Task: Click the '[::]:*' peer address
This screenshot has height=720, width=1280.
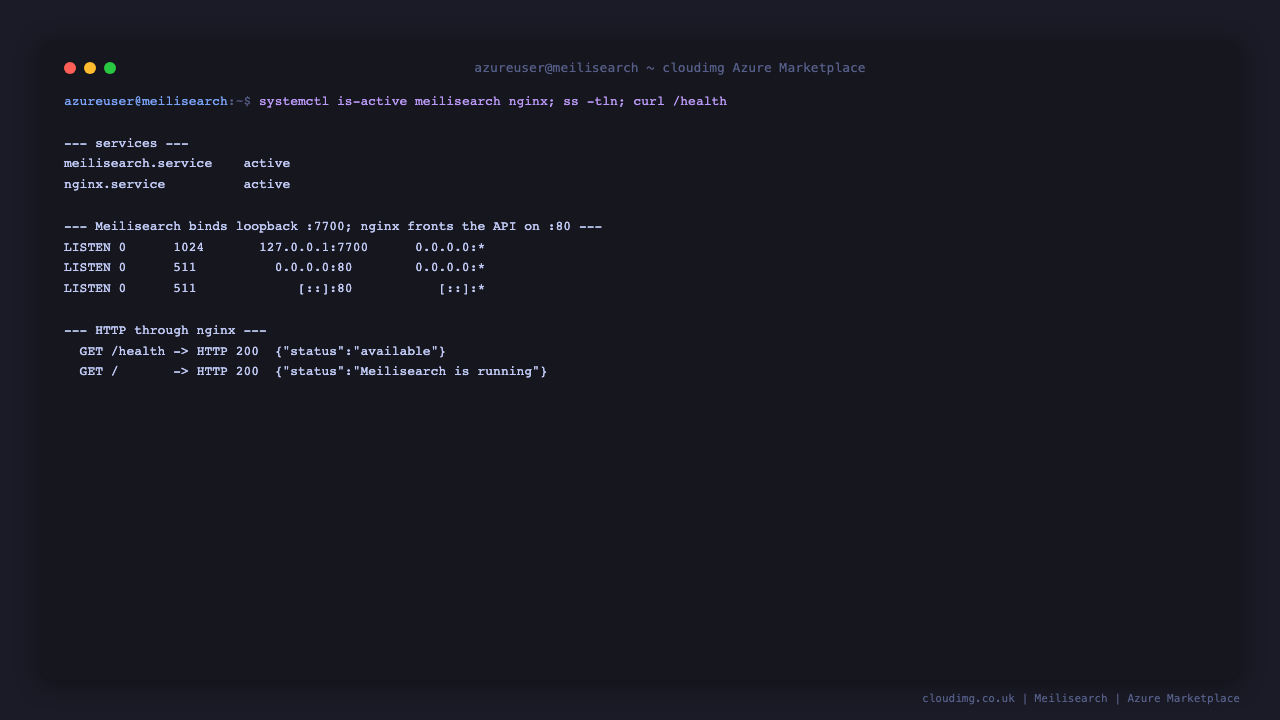Action: tap(462, 288)
